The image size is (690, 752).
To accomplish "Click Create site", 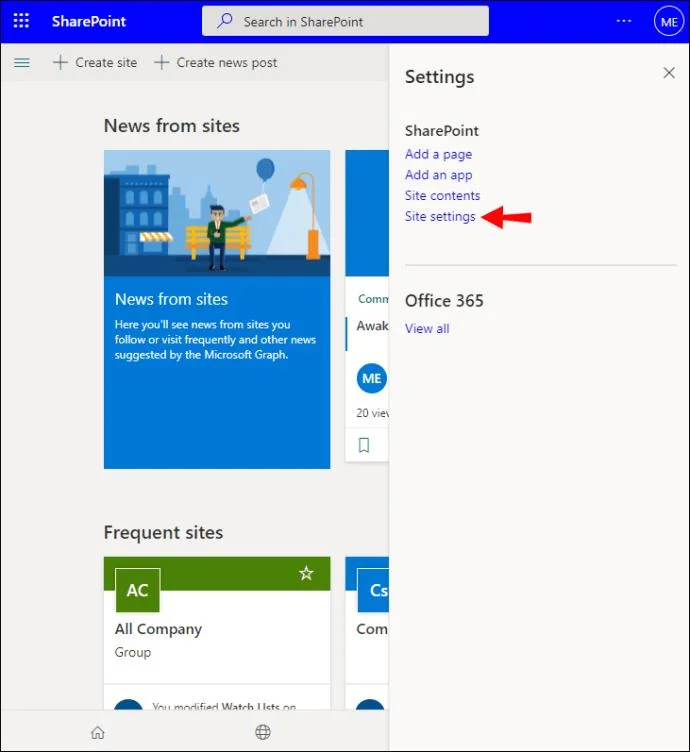I will 95,62.
